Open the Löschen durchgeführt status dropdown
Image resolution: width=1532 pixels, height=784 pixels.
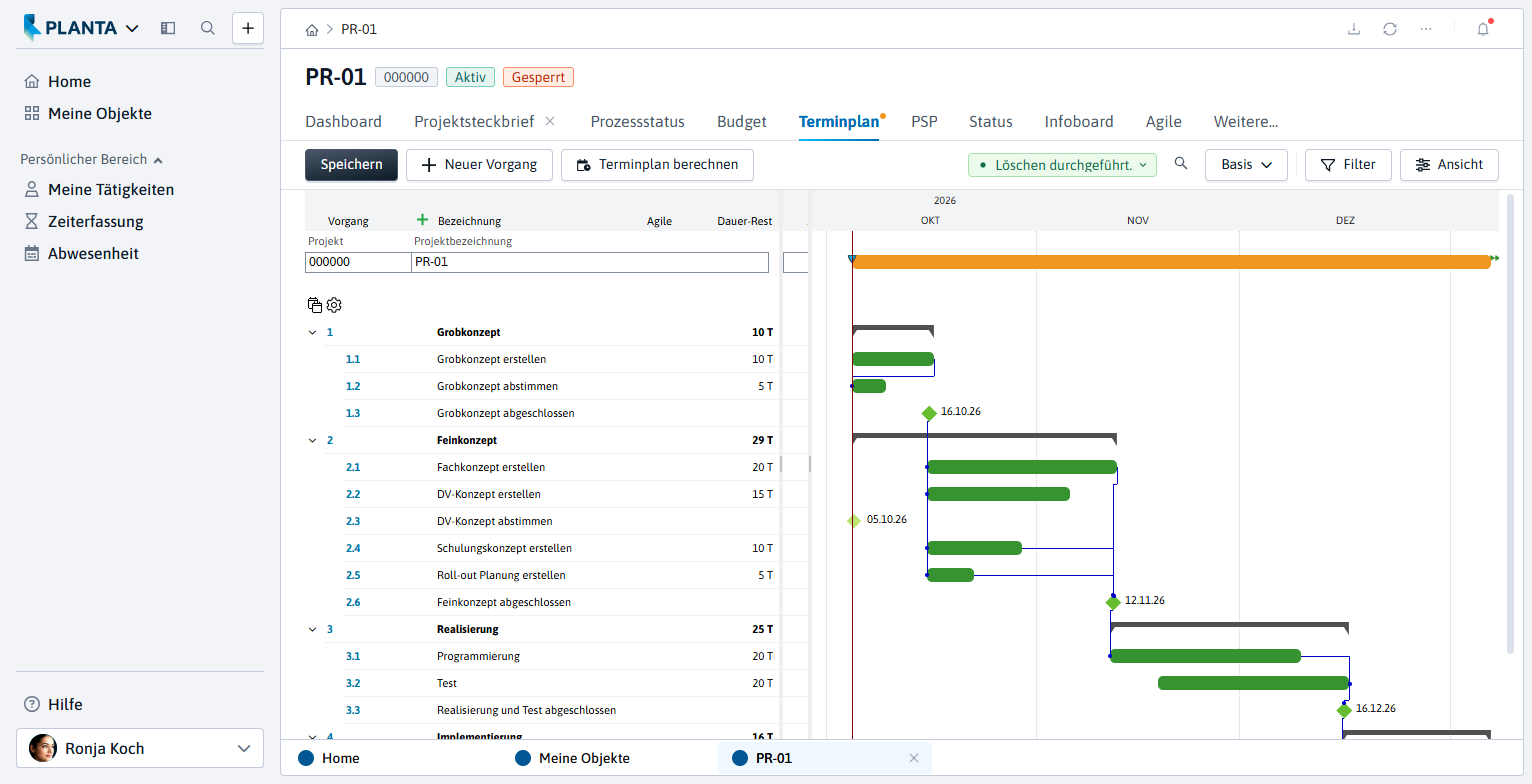click(1062, 165)
